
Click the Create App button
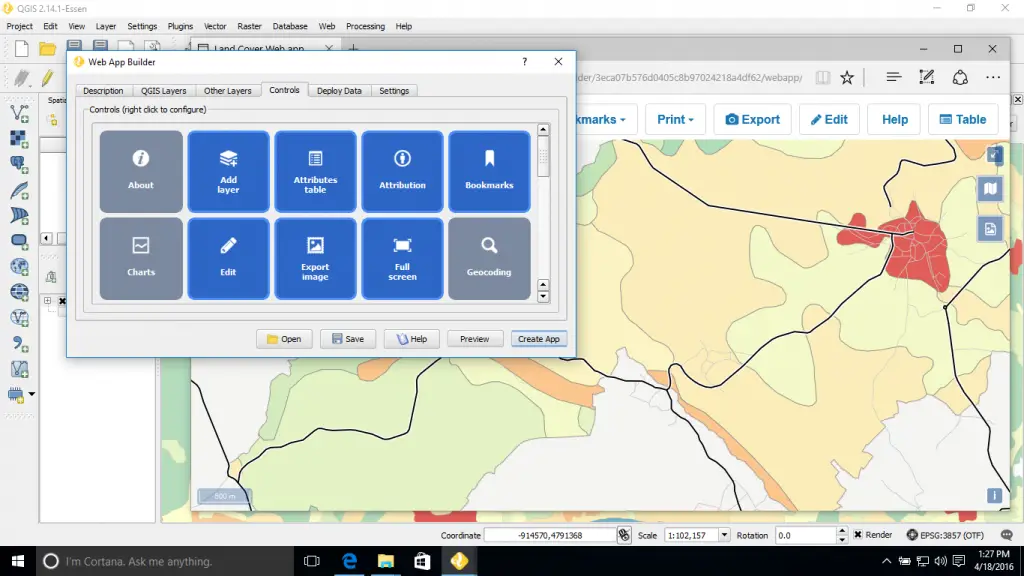(x=539, y=339)
